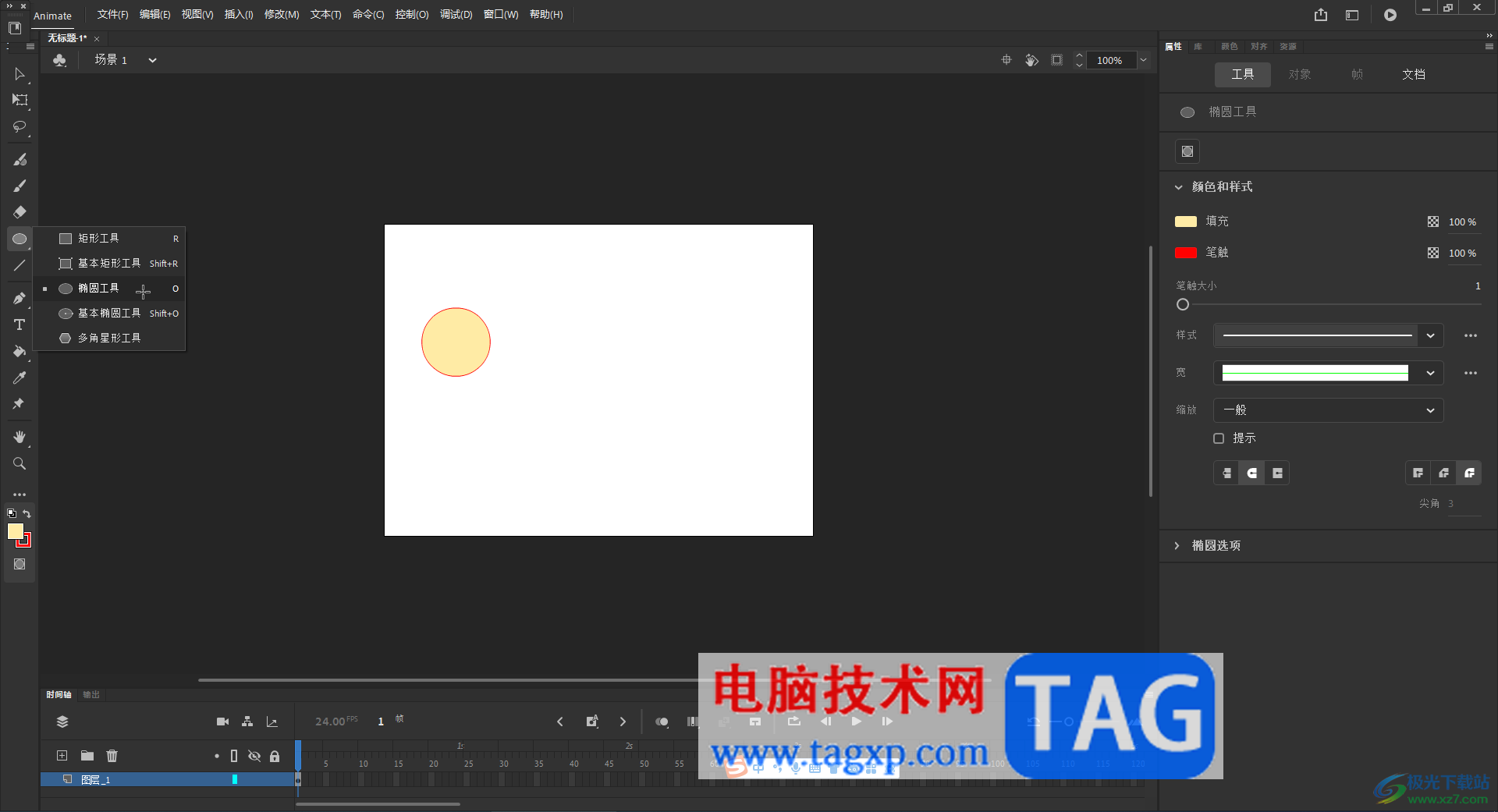
Task: Choose 矩形工具 from the flyout
Action: click(x=109, y=239)
